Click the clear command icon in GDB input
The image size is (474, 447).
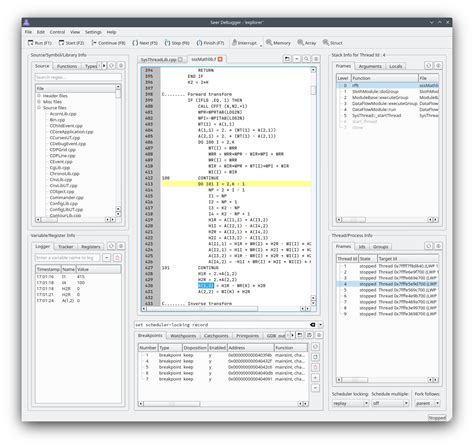tap(312, 325)
